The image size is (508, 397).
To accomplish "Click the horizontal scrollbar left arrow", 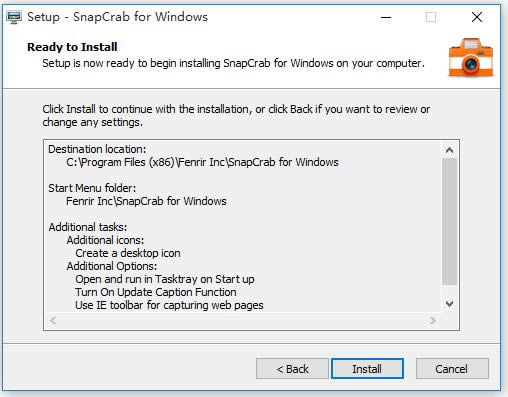I will click(53, 320).
